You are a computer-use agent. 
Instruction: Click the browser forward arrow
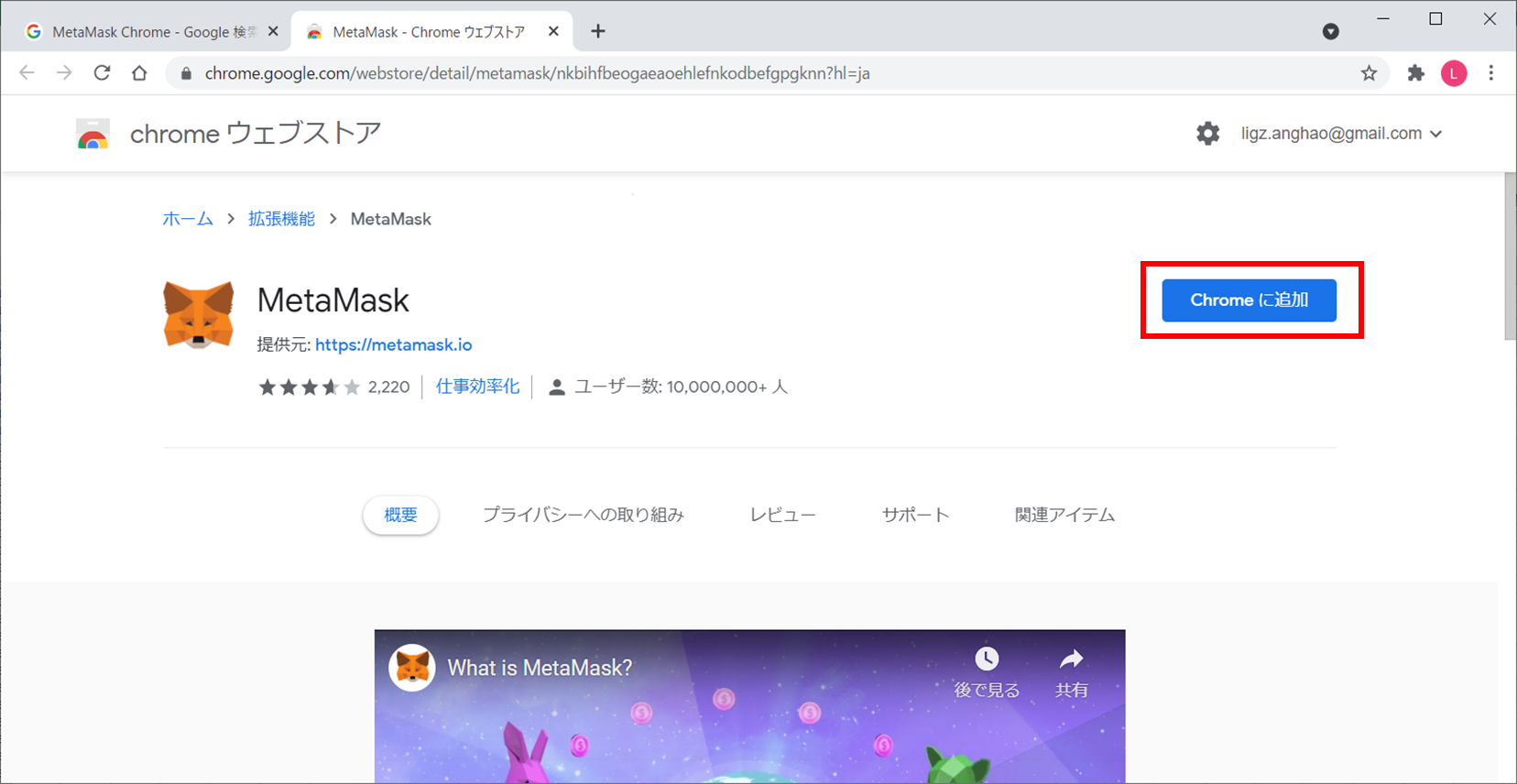click(64, 73)
